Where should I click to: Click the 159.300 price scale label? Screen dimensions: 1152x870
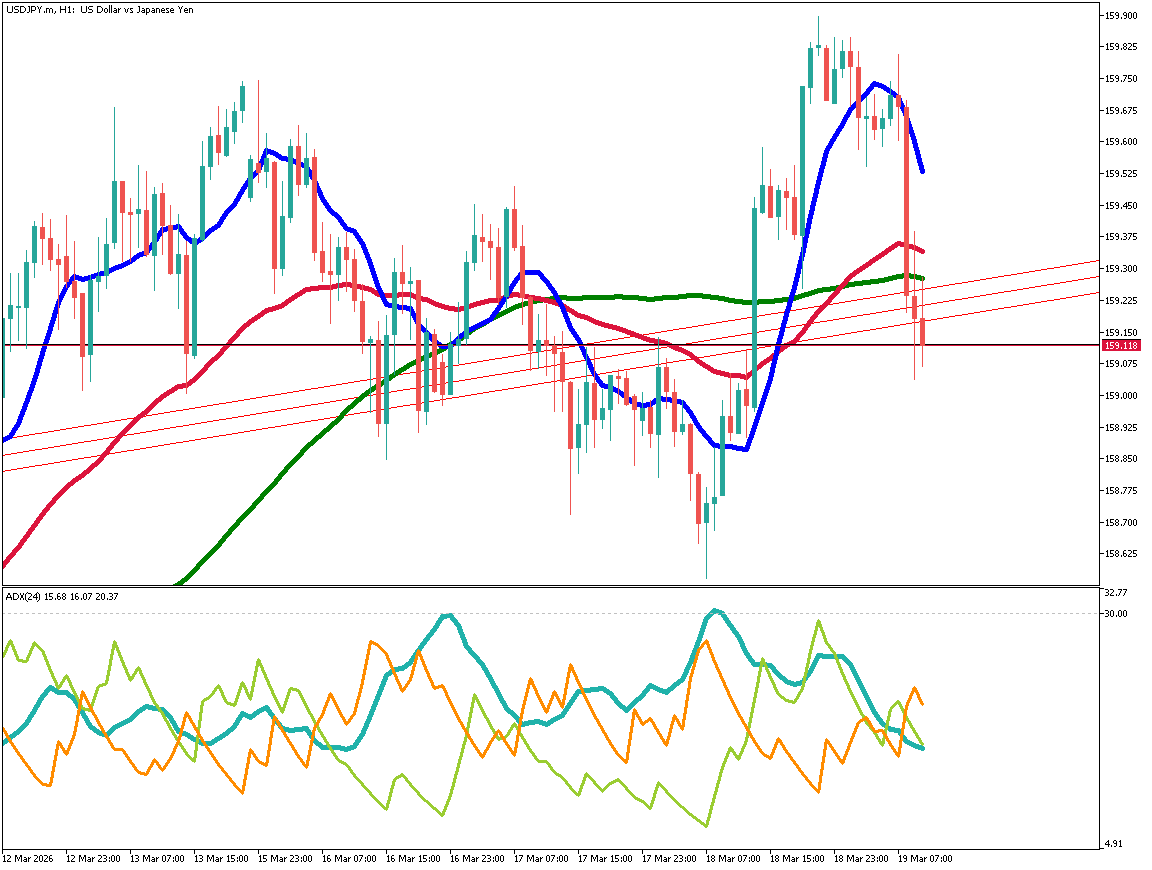click(1121, 269)
